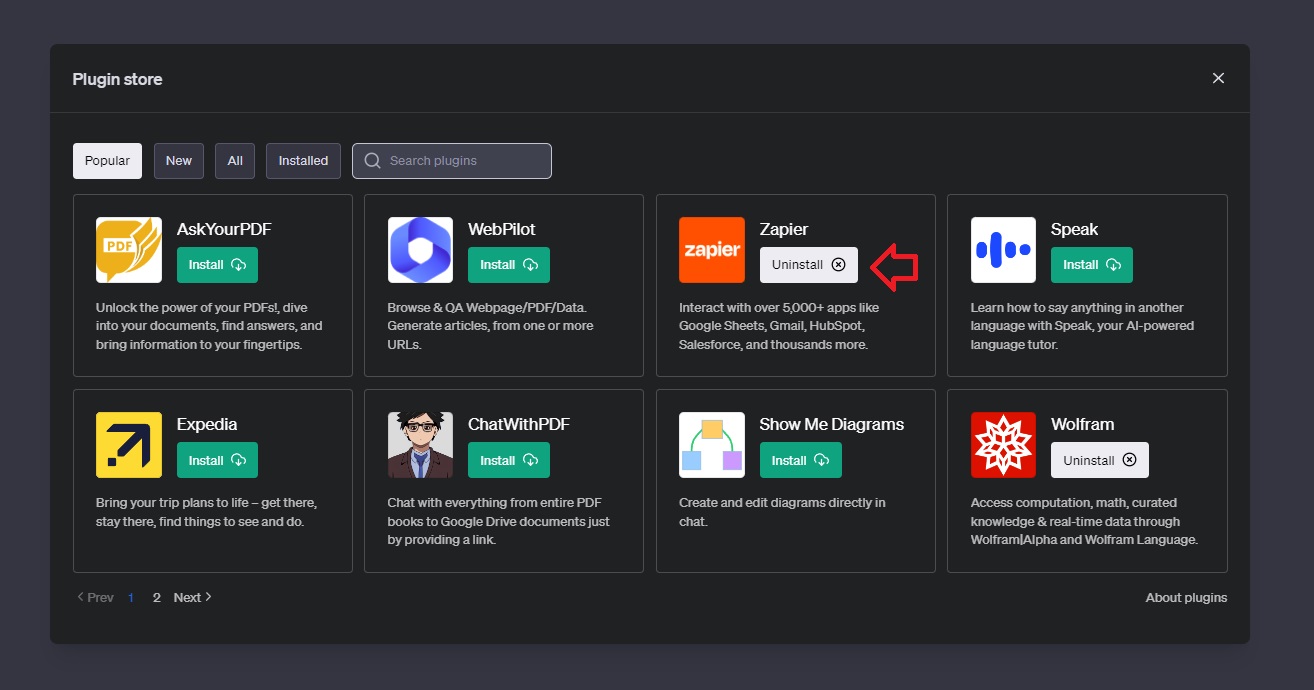Click the Speak title text
Image resolution: width=1314 pixels, height=690 pixels.
click(x=1075, y=229)
